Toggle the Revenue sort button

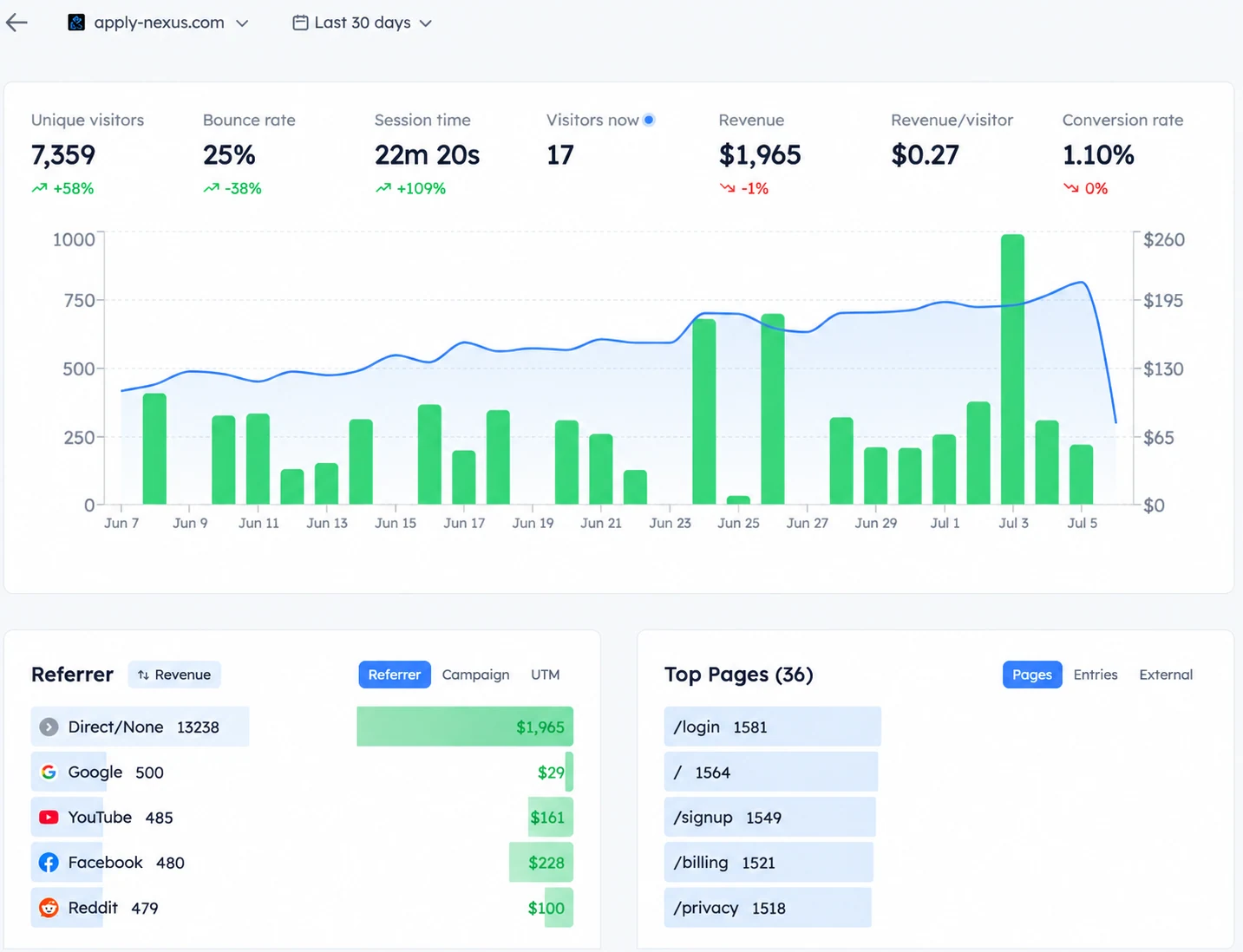click(x=174, y=675)
